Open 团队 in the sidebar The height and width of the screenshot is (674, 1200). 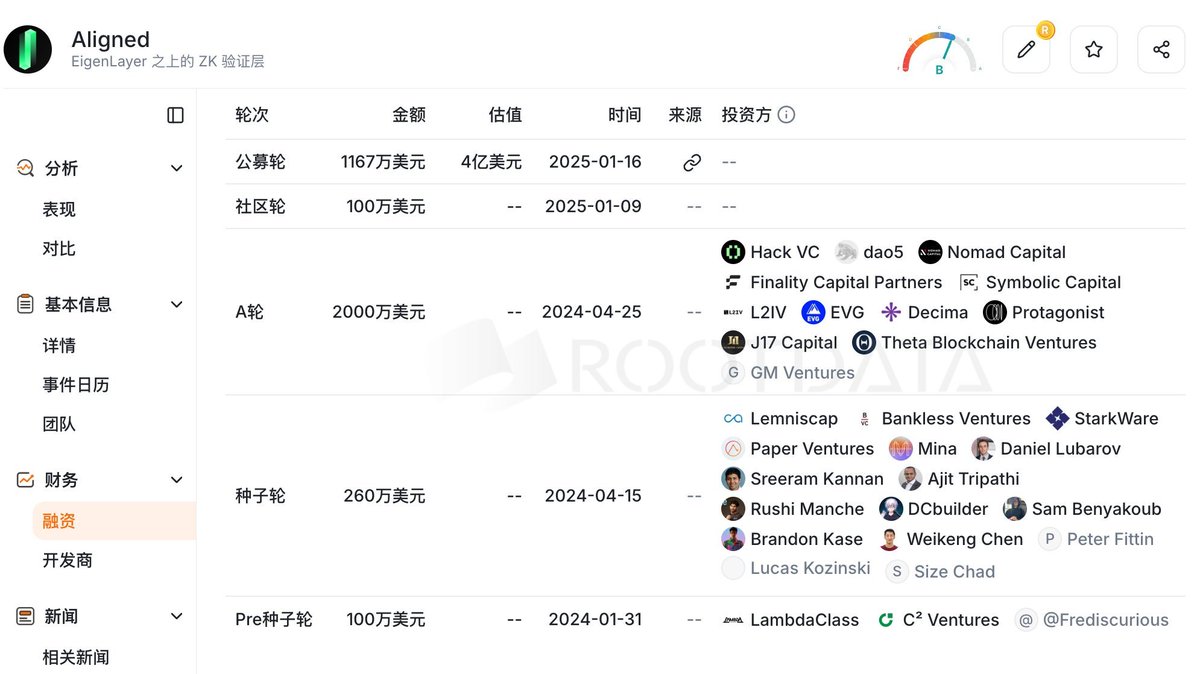tap(59, 424)
